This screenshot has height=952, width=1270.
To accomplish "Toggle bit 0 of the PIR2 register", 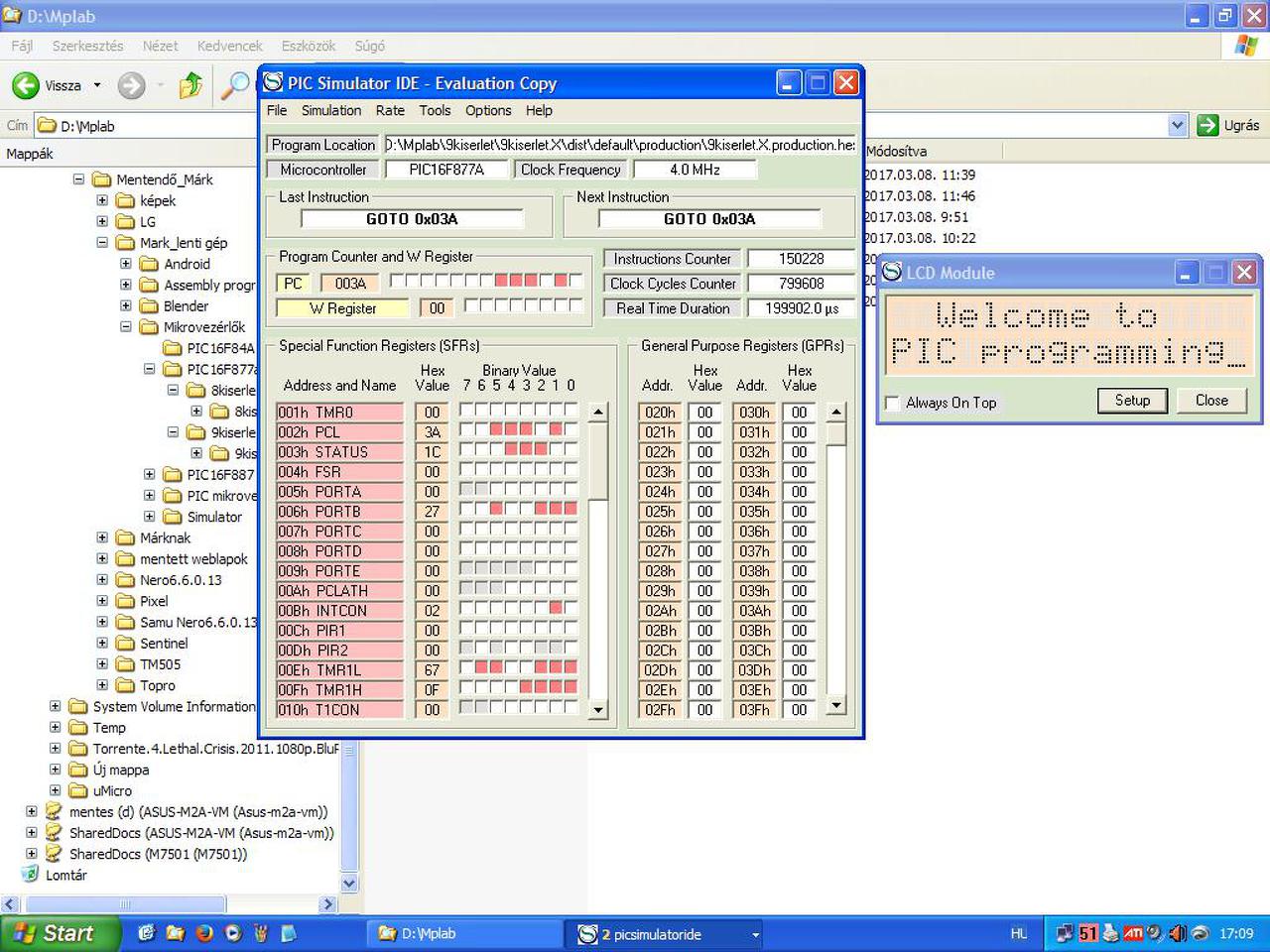I will tap(571, 648).
